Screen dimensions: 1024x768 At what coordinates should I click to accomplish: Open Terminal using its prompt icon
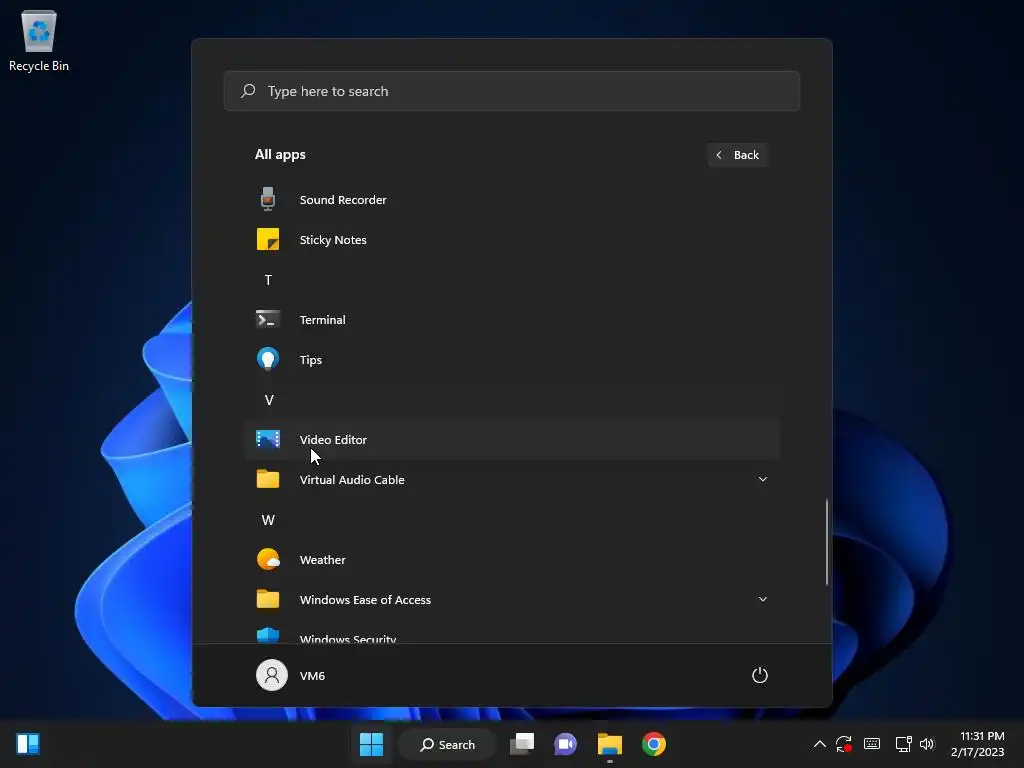[268, 319]
